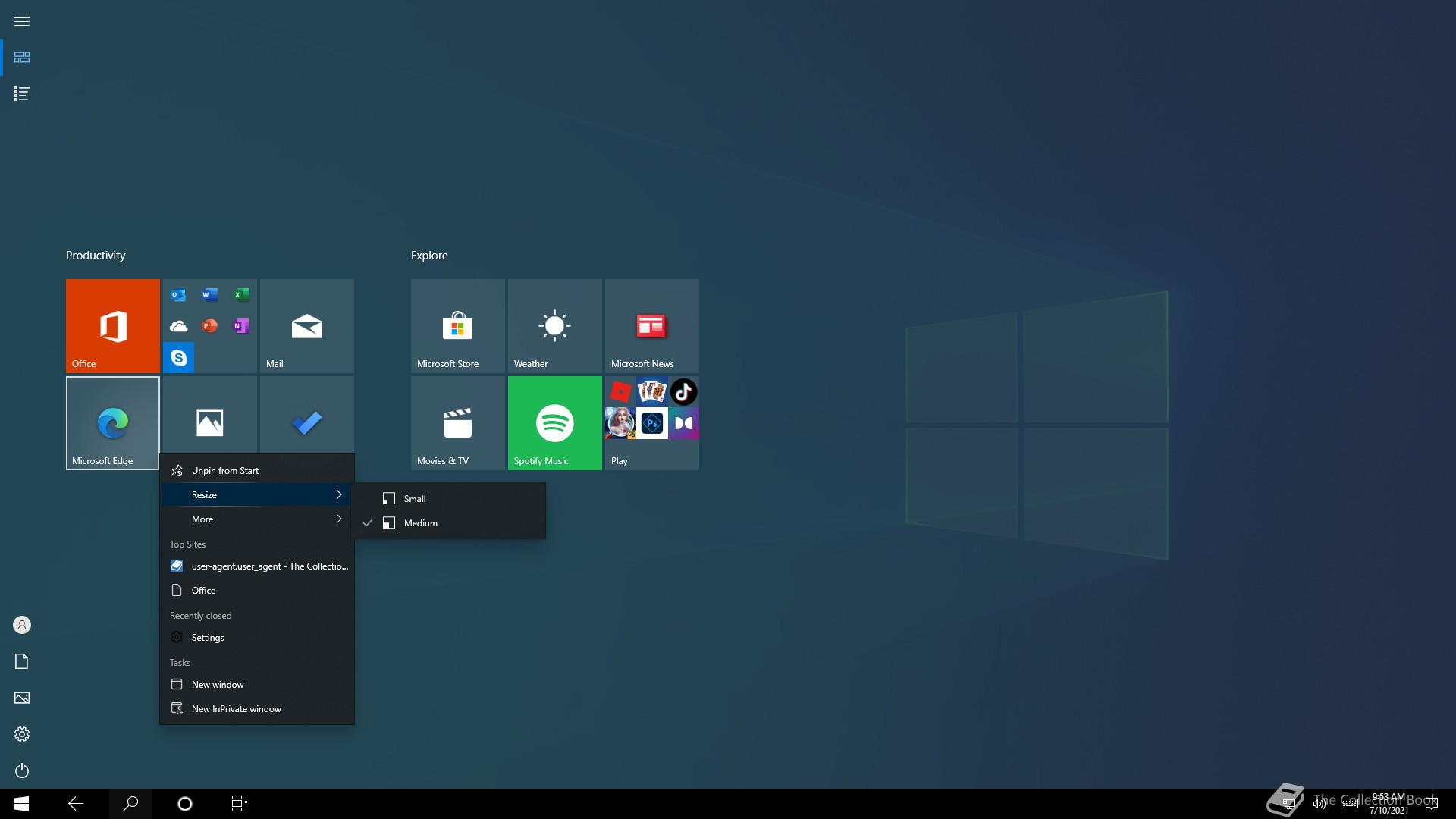The height and width of the screenshot is (819, 1456).
Task: Open Cortana from the taskbar
Action: click(185, 804)
